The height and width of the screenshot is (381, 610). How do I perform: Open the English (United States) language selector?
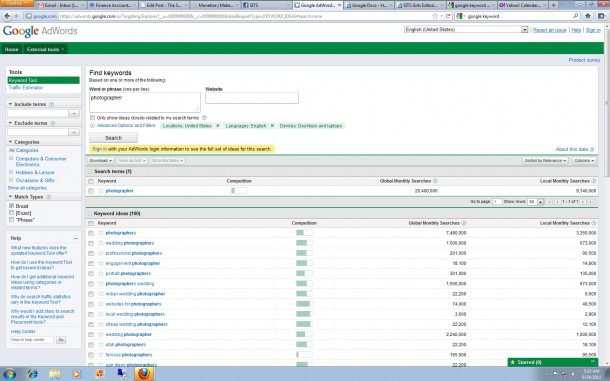point(466,30)
